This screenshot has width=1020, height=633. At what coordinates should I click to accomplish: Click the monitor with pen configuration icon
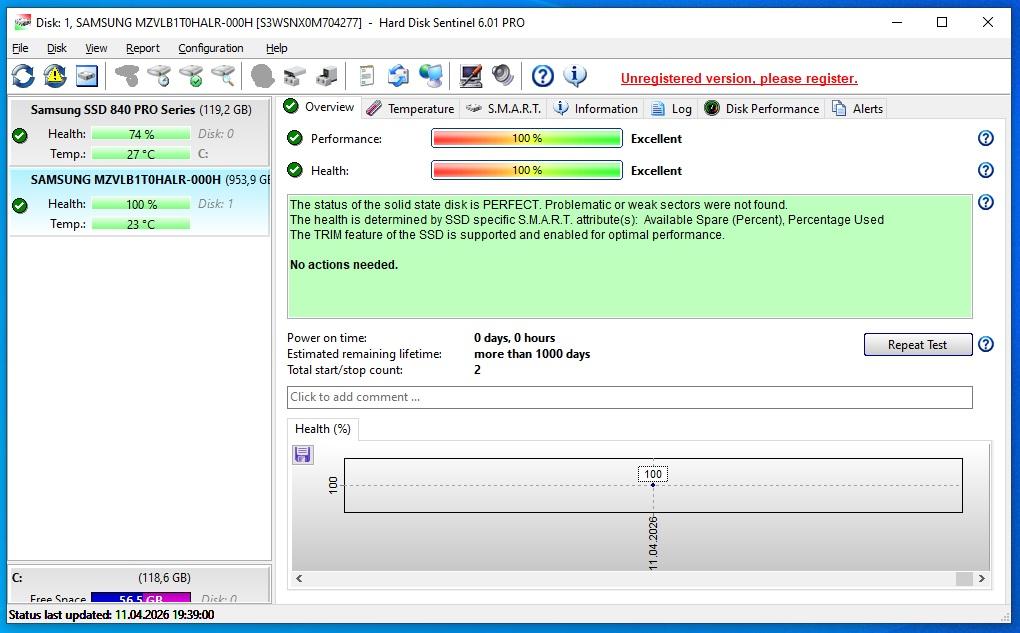tap(470, 76)
